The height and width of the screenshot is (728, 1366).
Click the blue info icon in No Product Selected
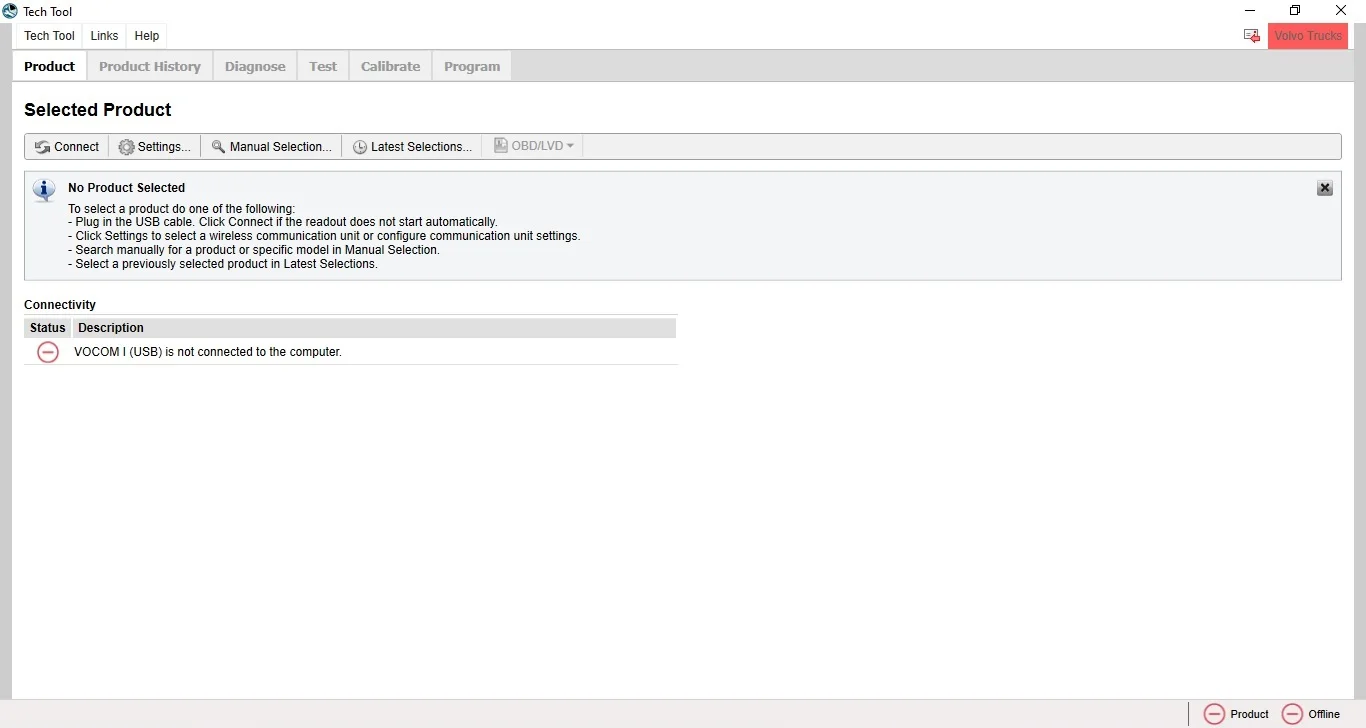tap(44, 190)
